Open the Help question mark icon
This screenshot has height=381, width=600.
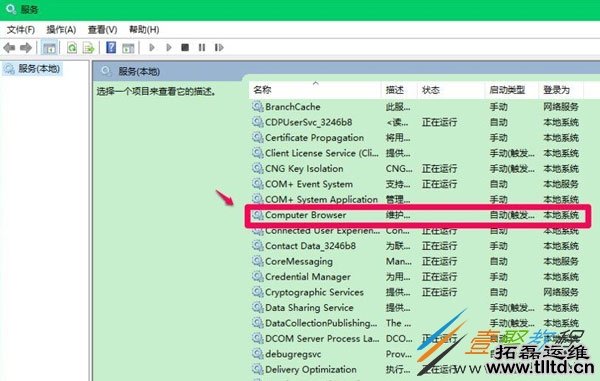click(111, 47)
